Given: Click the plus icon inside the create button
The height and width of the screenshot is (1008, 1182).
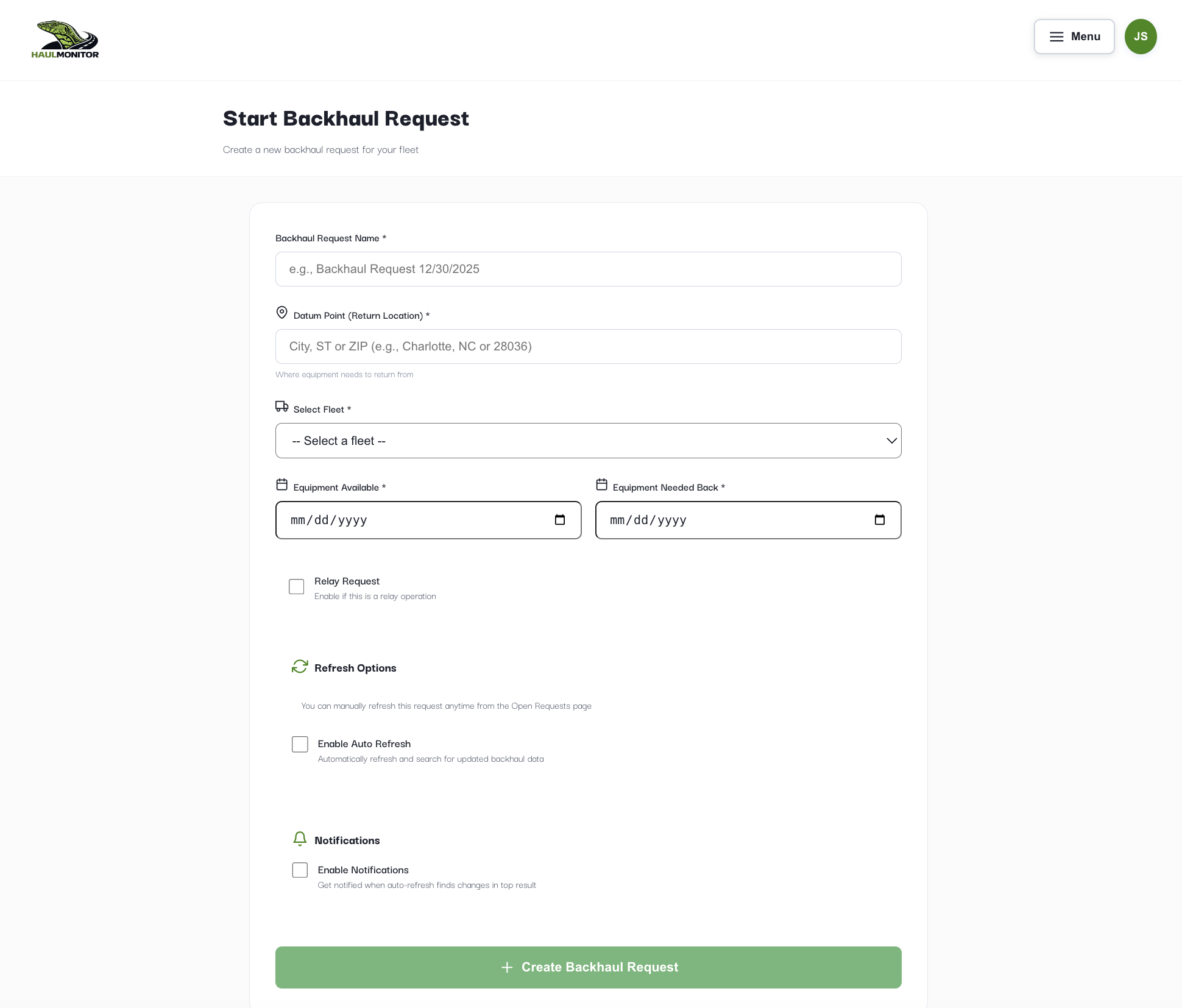Looking at the screenshot, I should click(x=506, y=967).
